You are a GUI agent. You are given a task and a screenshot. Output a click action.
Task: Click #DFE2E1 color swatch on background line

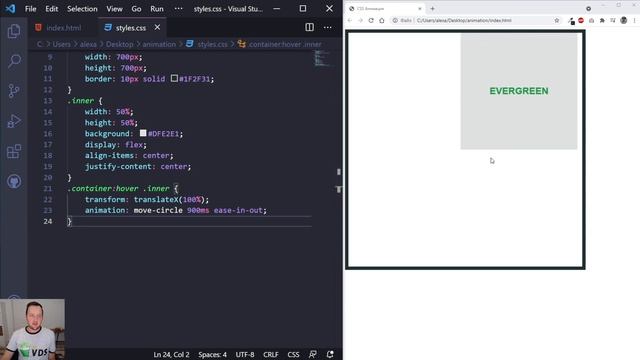click(x=143, y=133)
